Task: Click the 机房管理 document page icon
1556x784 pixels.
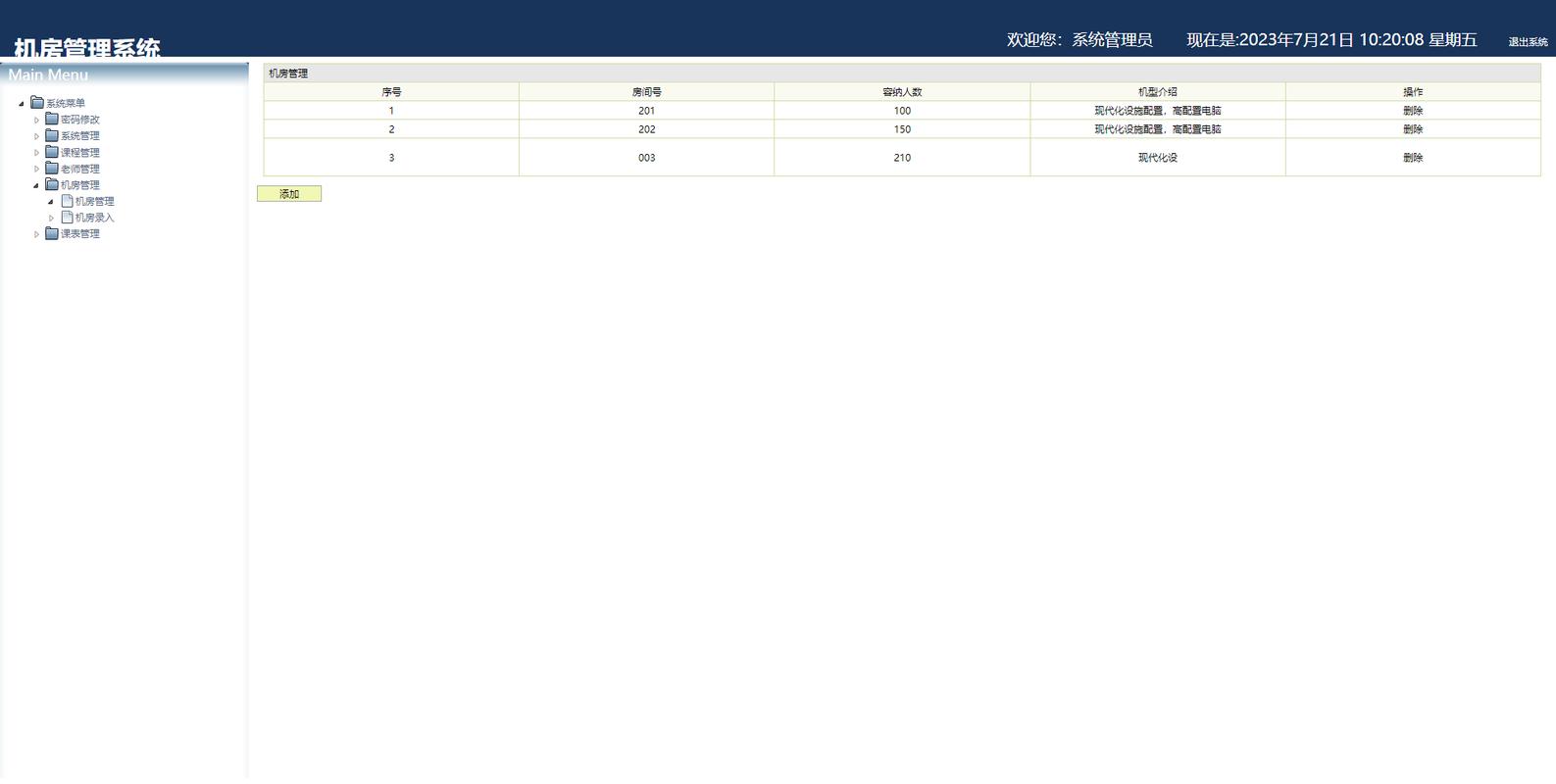Action: (x=67, y=201)
